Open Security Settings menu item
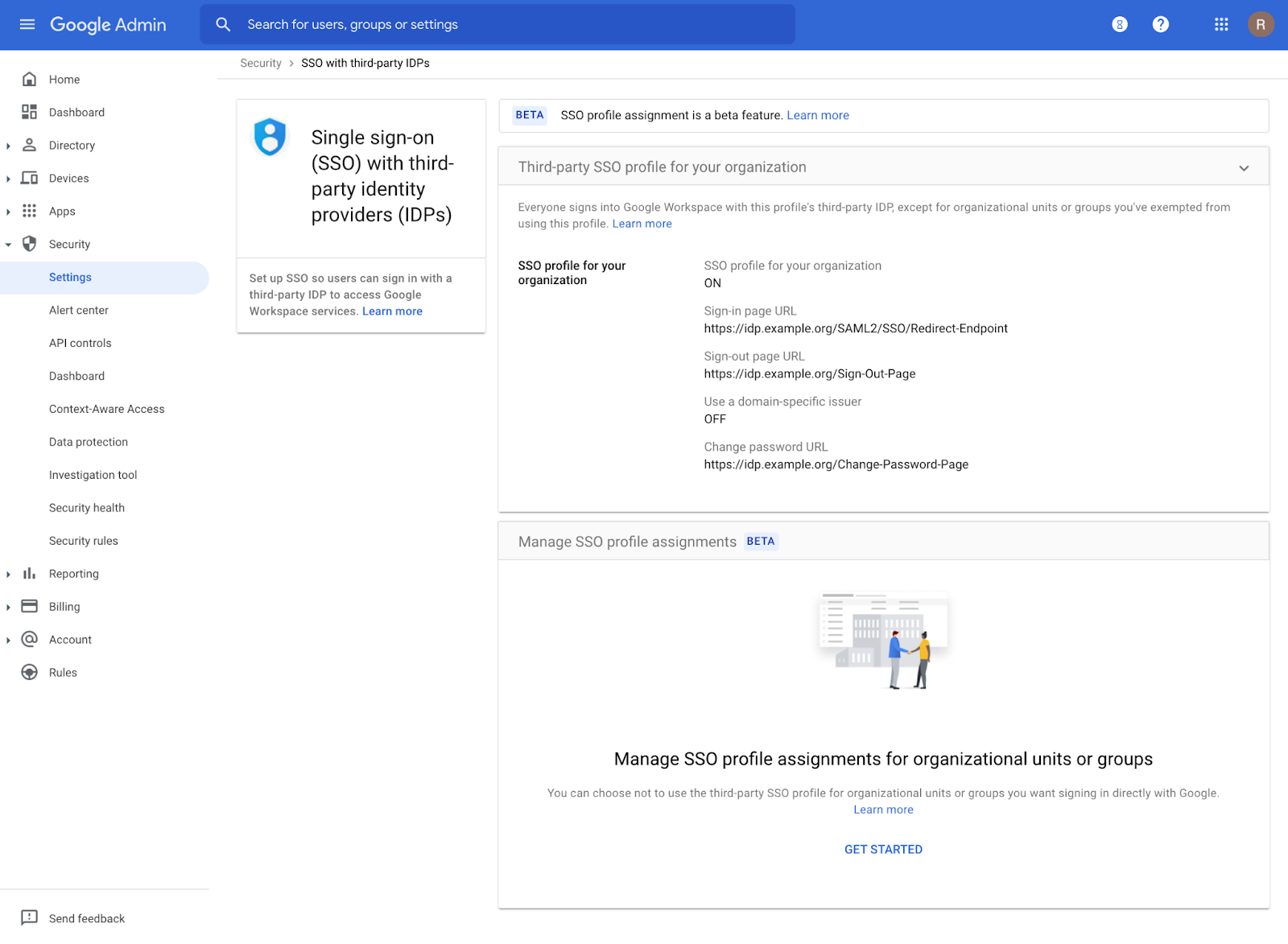 (105, 278)
